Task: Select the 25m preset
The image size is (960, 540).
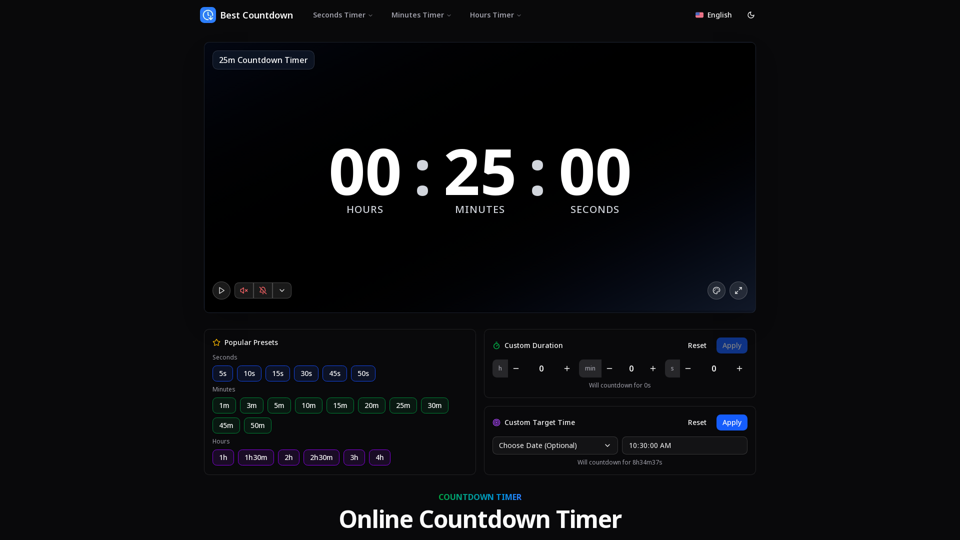Action: [403, 405]
